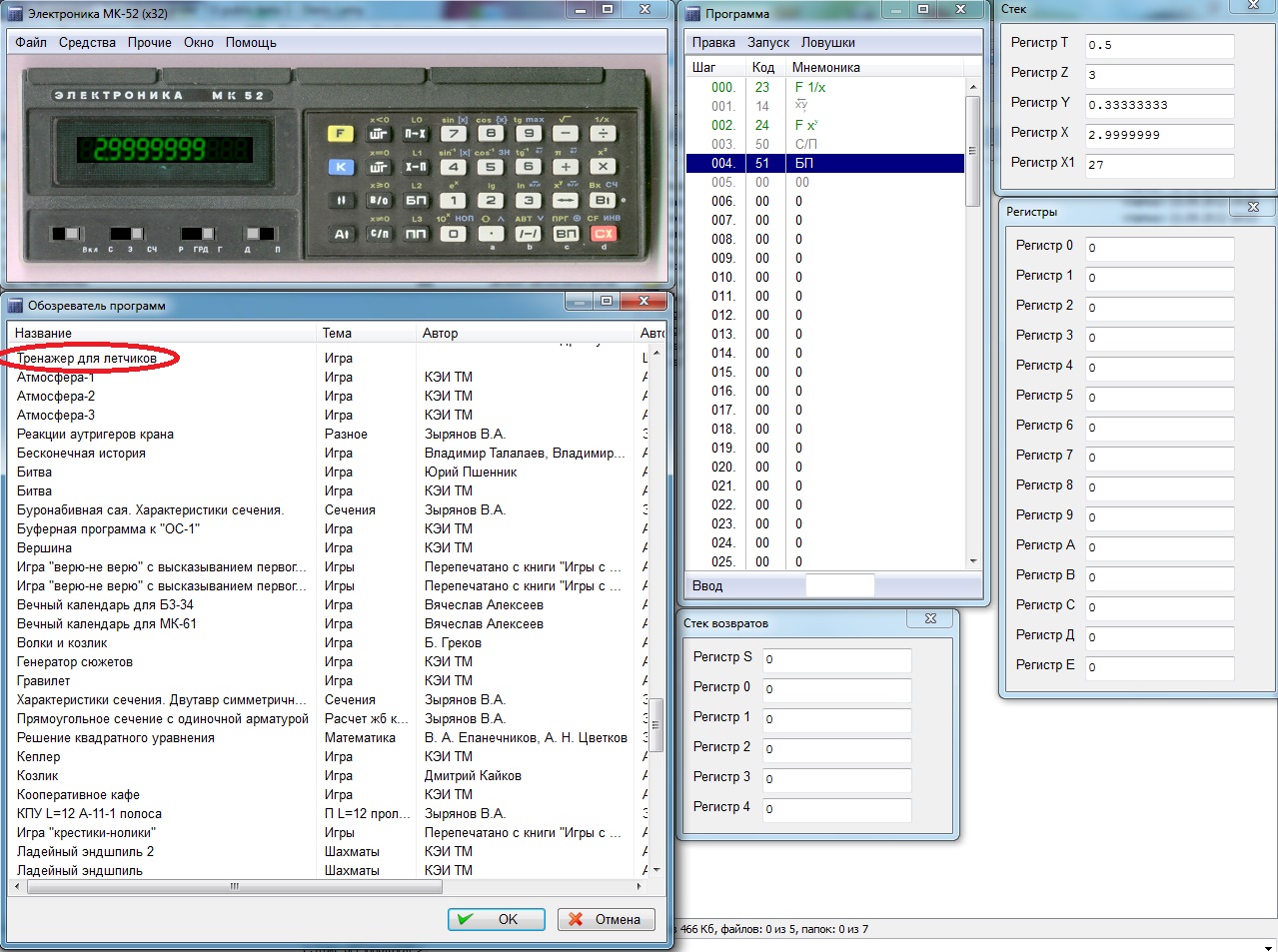This screenshot has height=952, width=1278.
Task: Select step 000 'F 1/x' in program listing
Action: [825, 87]
